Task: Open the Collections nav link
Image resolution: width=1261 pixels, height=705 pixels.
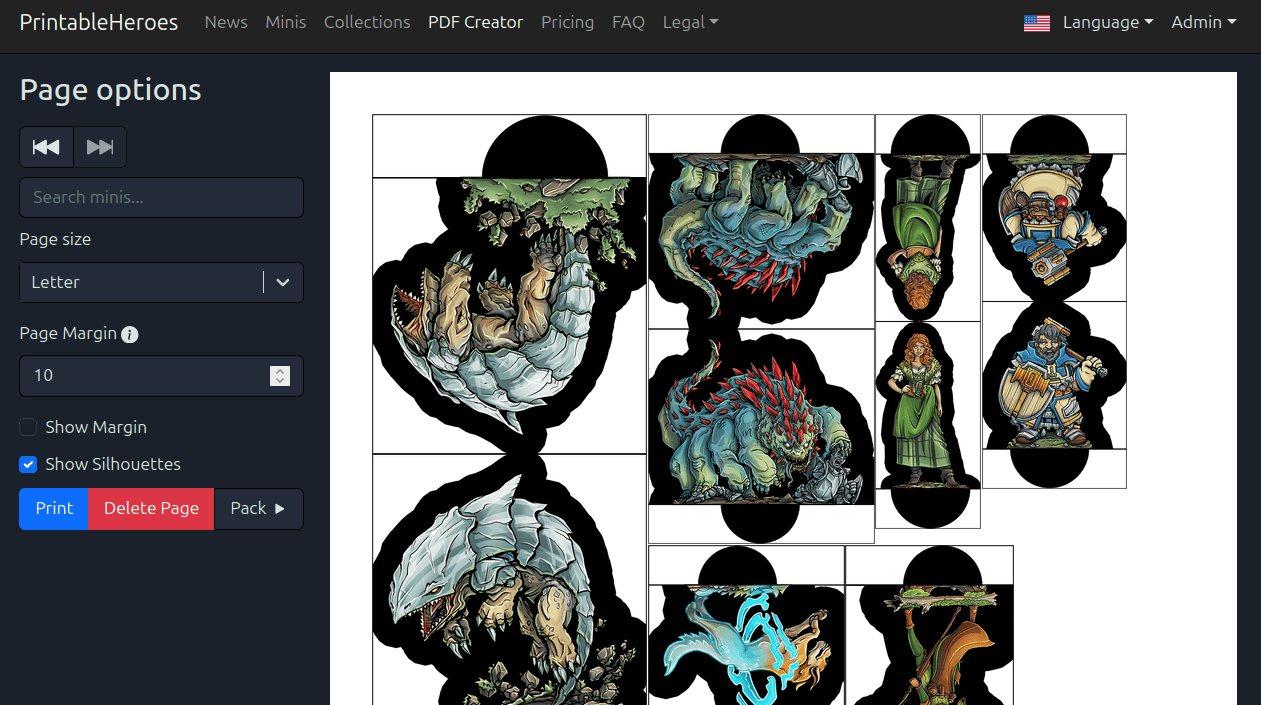Action: (x=367, y=22)
